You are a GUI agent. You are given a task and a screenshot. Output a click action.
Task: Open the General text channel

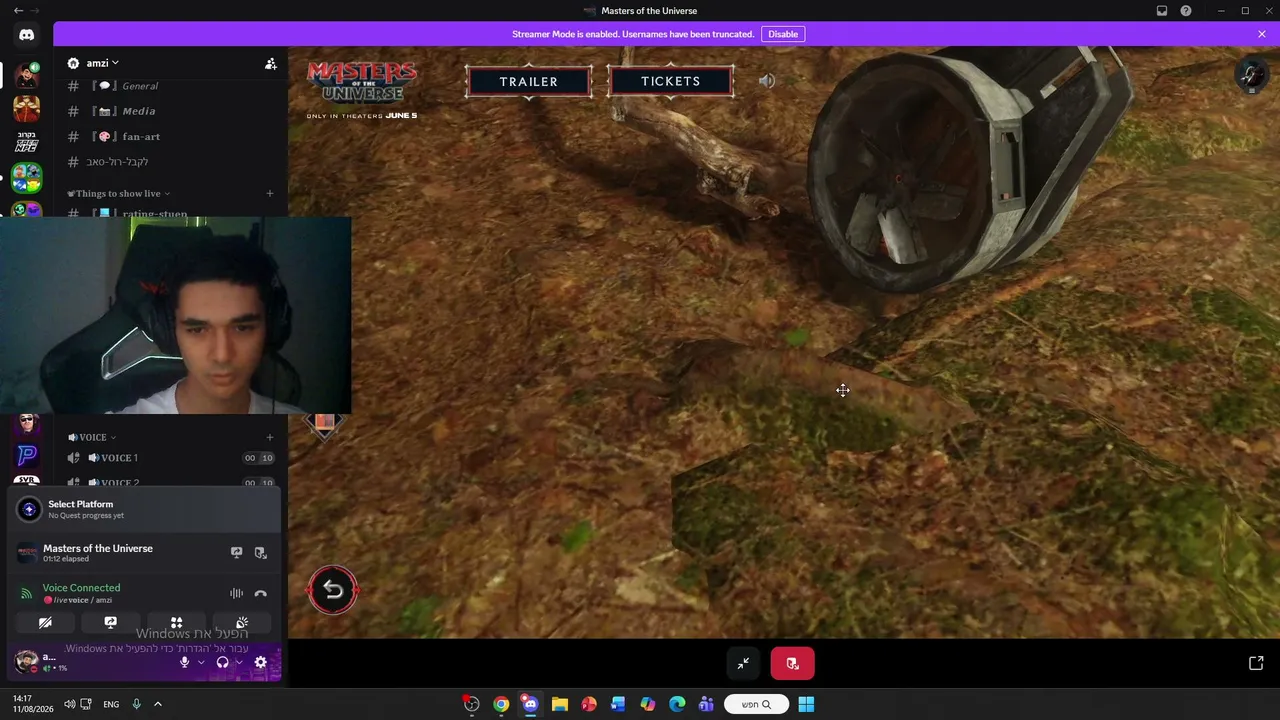pos(170,86)
